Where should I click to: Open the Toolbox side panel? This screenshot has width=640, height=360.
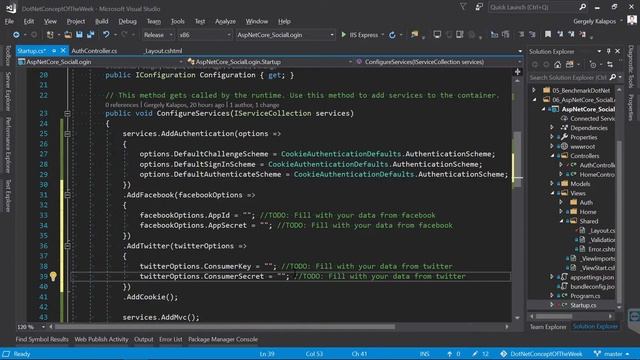click(8, 56)
